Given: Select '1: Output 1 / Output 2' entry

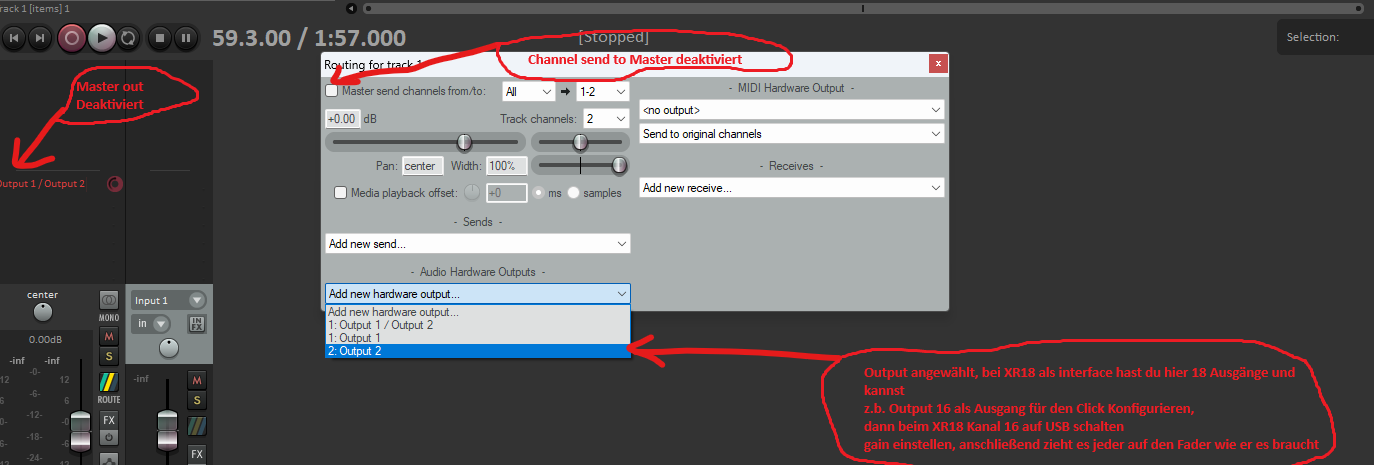Looking at the screenshot, I should (x=478, y=325).
